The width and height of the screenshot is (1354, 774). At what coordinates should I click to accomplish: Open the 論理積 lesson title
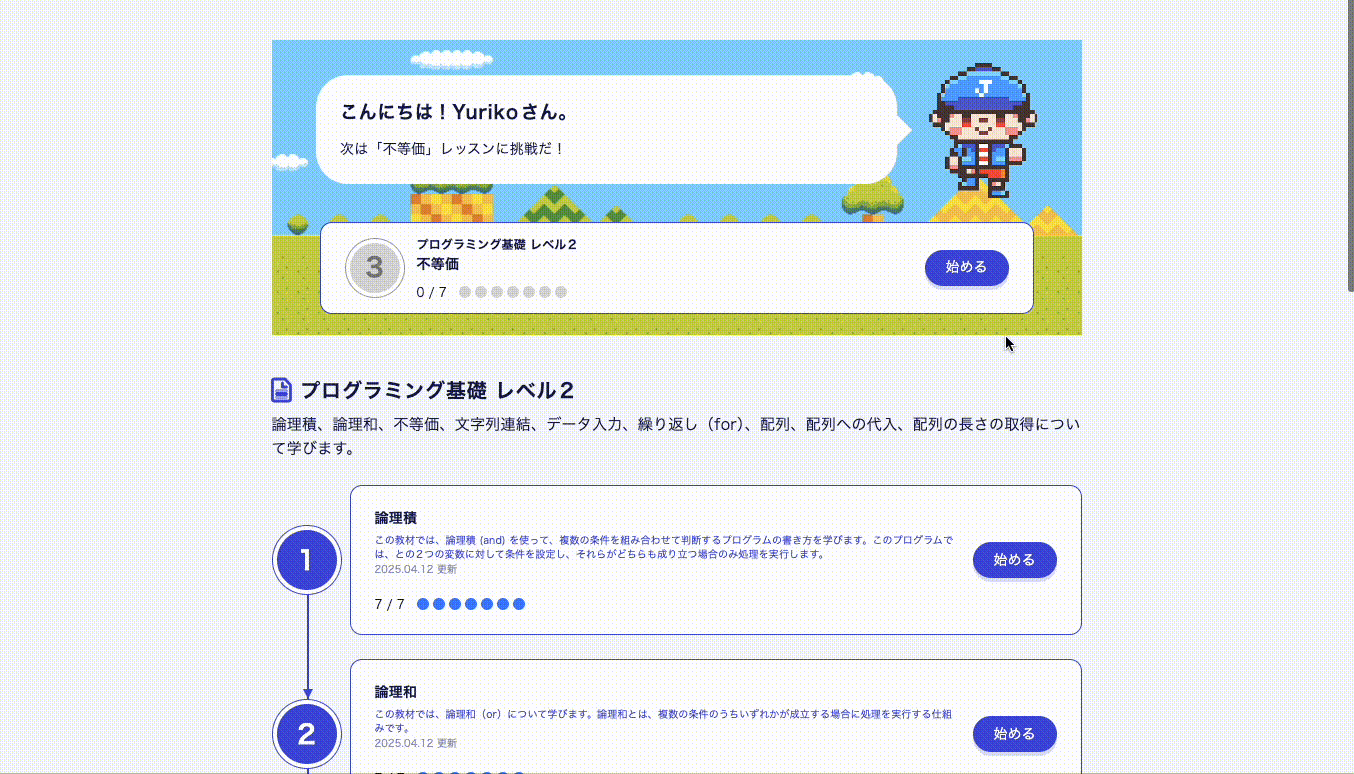click(x=396, y=518)
